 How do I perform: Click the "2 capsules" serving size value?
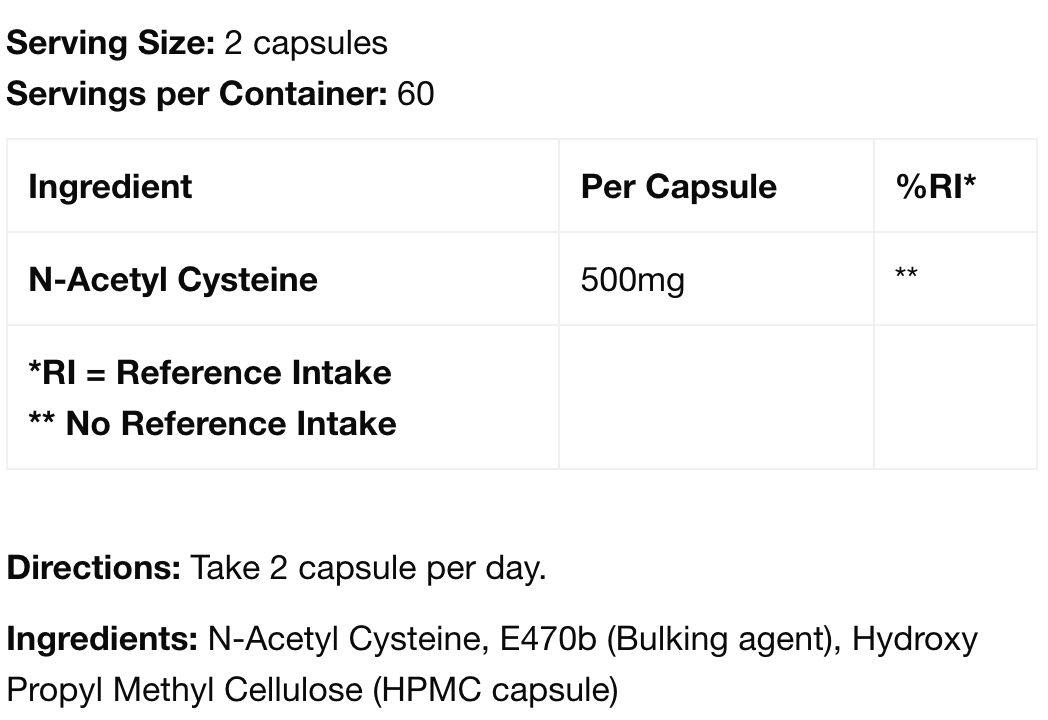(306, 43)
